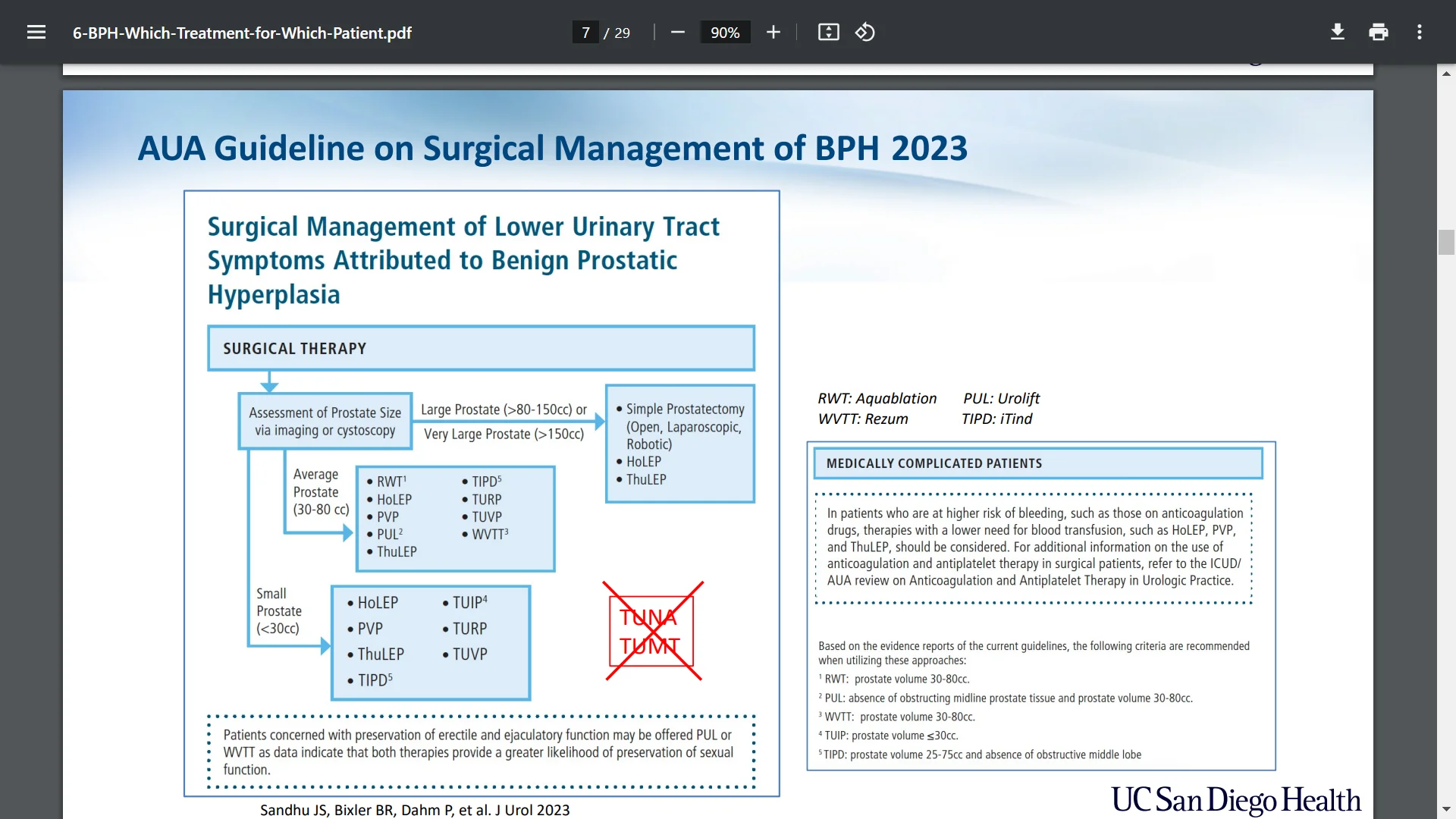The height and width of the screenshot is (819, 1456).
Task: Click TIPD in the average prostate list
Action: tap(486, 482)
